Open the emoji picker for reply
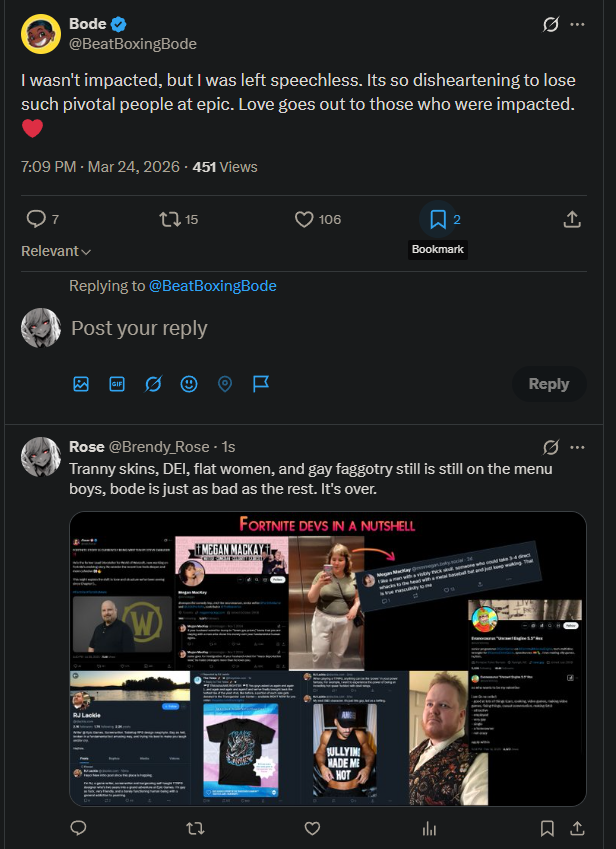The width and height of the screenshot is (616, 849). [189, 384]
